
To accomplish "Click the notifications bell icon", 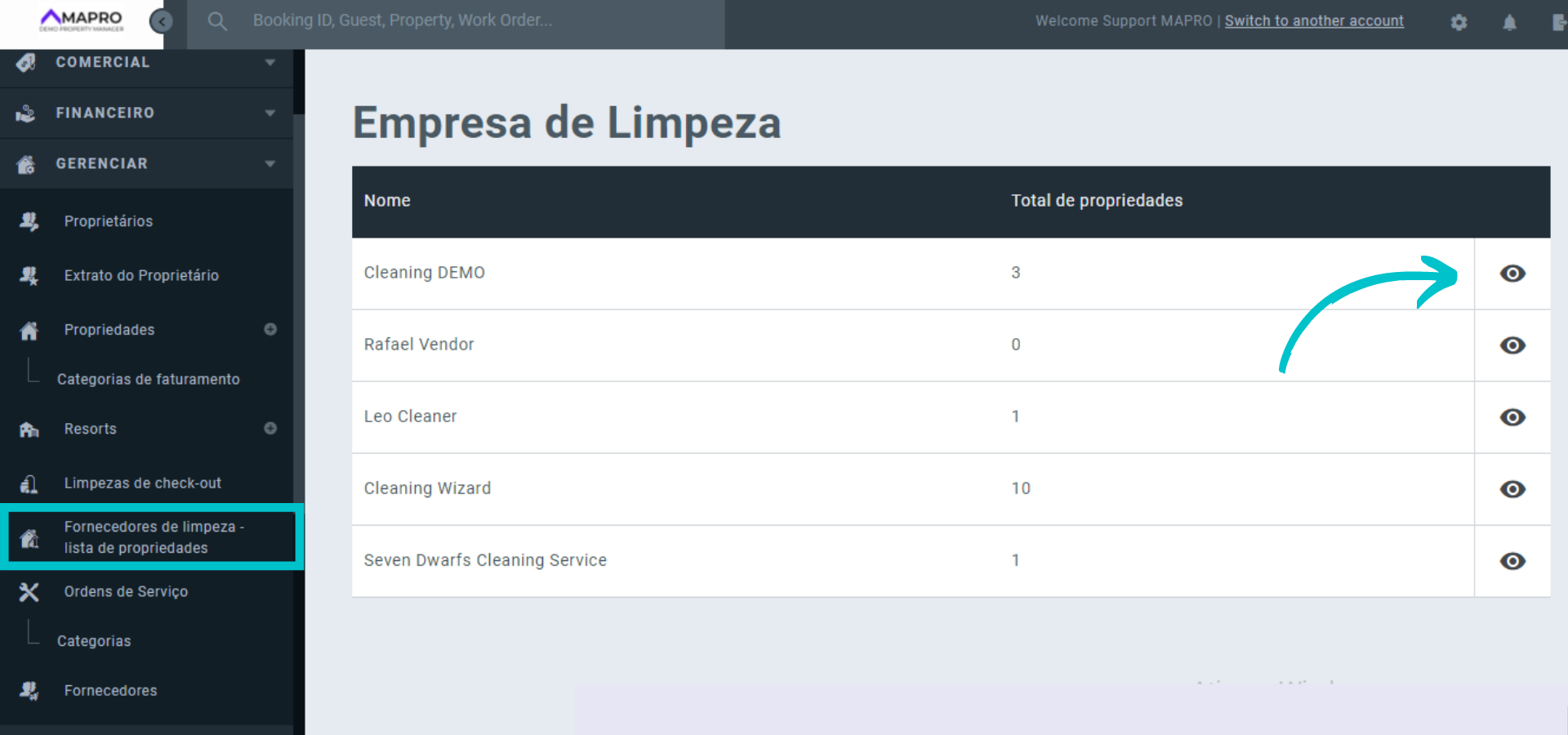I will click(1509, 22).
